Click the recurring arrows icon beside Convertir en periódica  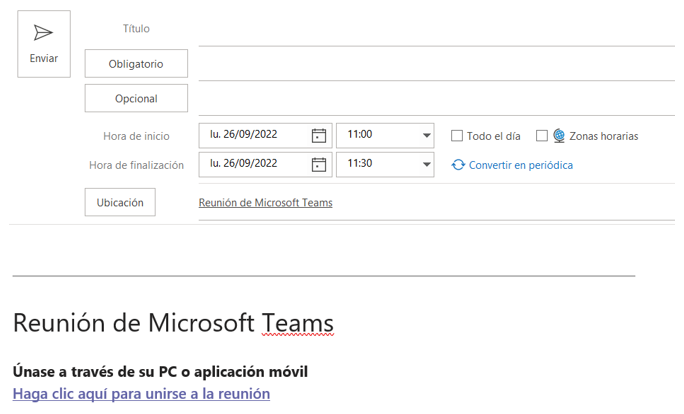pos(458,165)
